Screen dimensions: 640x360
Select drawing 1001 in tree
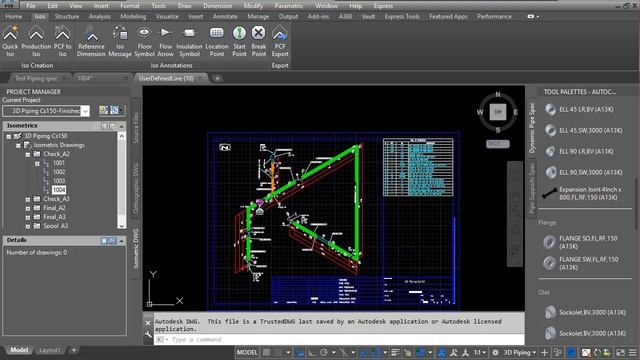click(58, 163)
